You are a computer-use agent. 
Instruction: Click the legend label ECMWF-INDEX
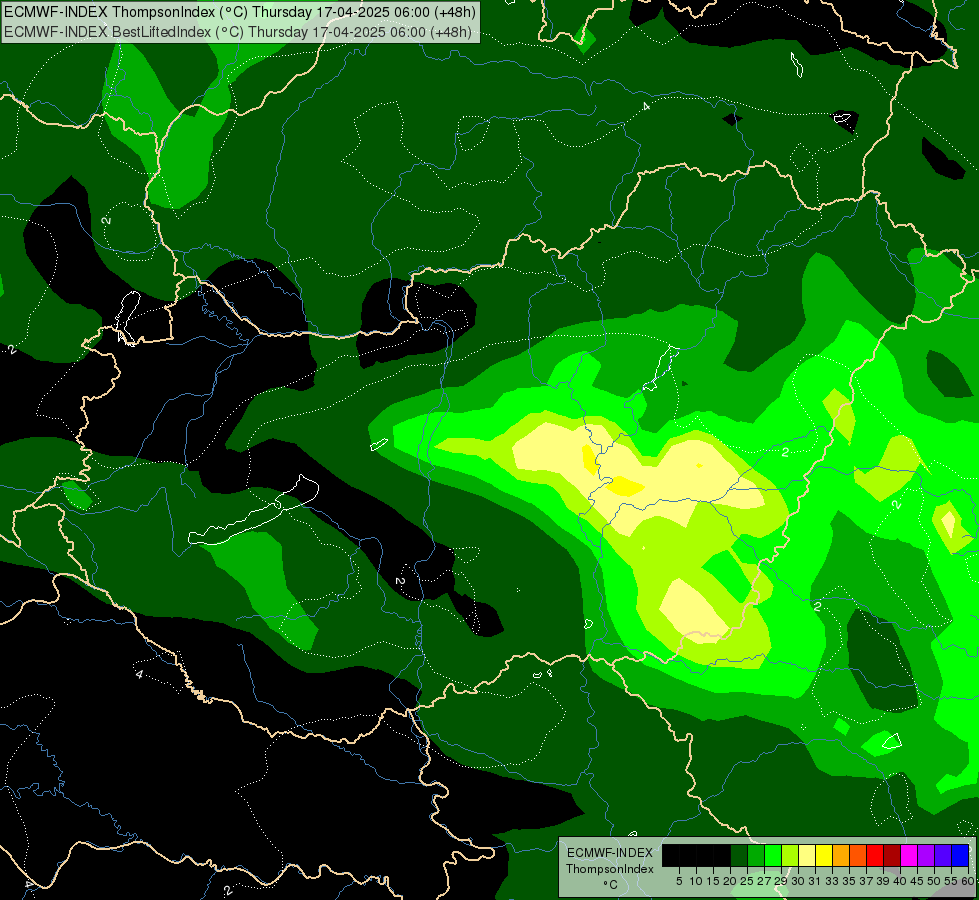[x=610, y=853]
